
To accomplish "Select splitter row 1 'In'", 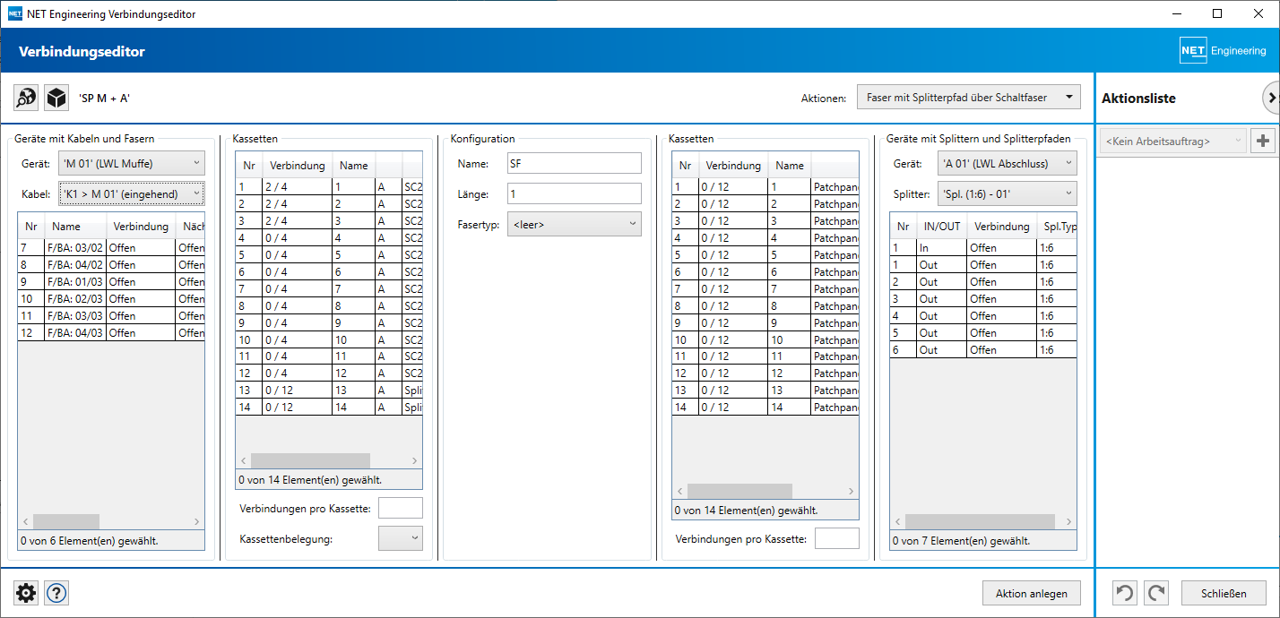I will [984, 248].
